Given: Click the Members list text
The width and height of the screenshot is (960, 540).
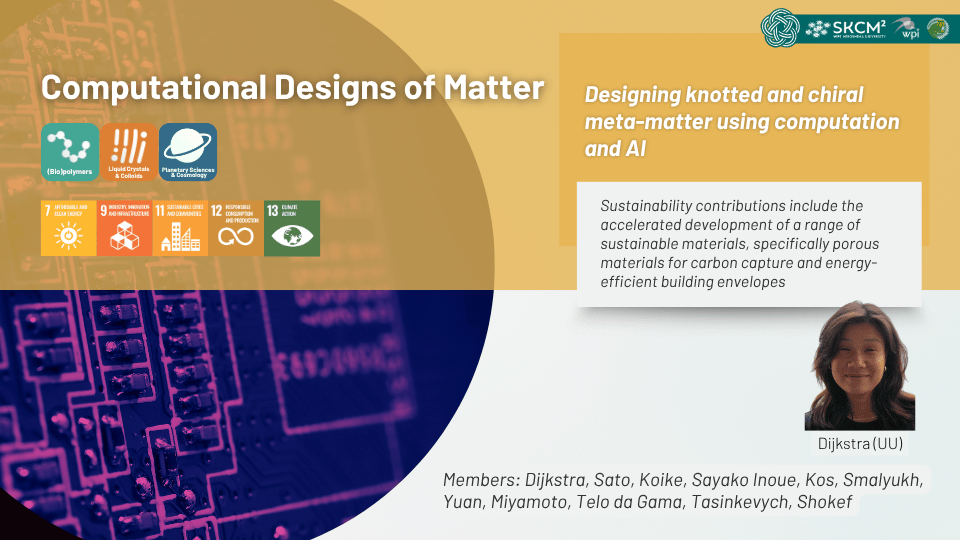Looking at the screenshot, I should click(x=685, y=491).
